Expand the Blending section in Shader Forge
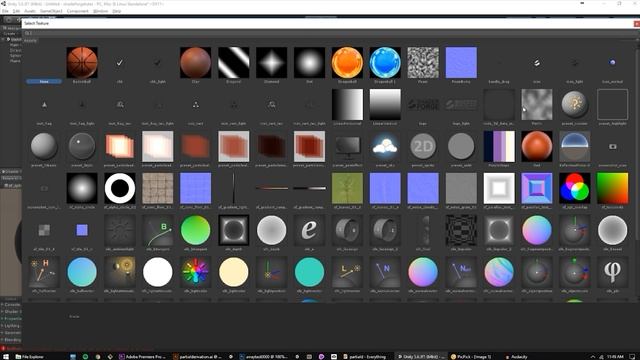Viewport: 640px width, 360px height. (11, 340)
